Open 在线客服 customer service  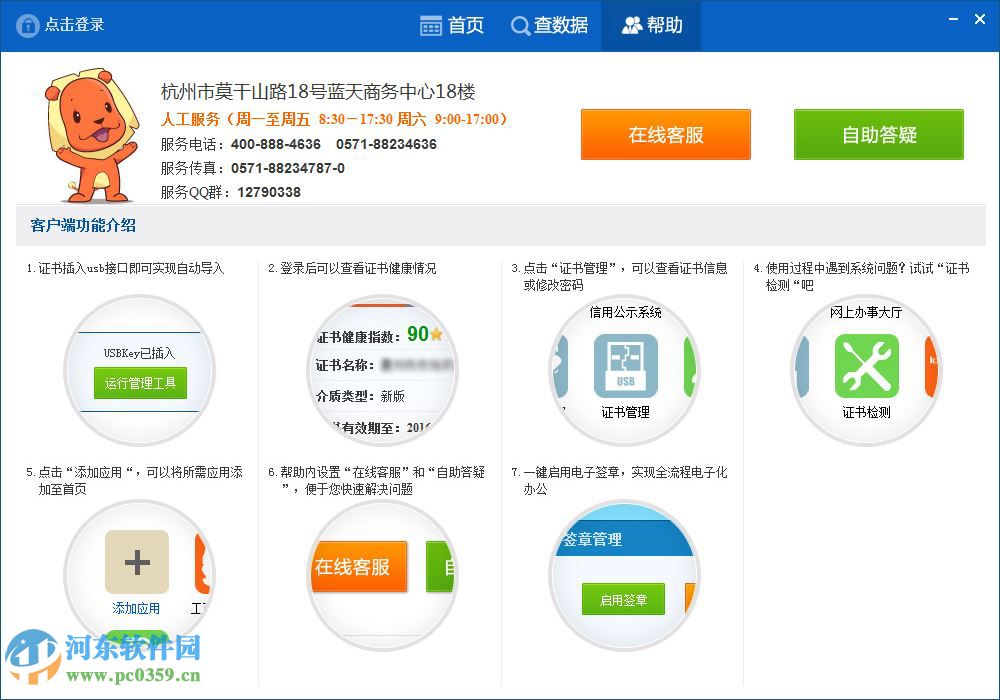pos(666,134)
